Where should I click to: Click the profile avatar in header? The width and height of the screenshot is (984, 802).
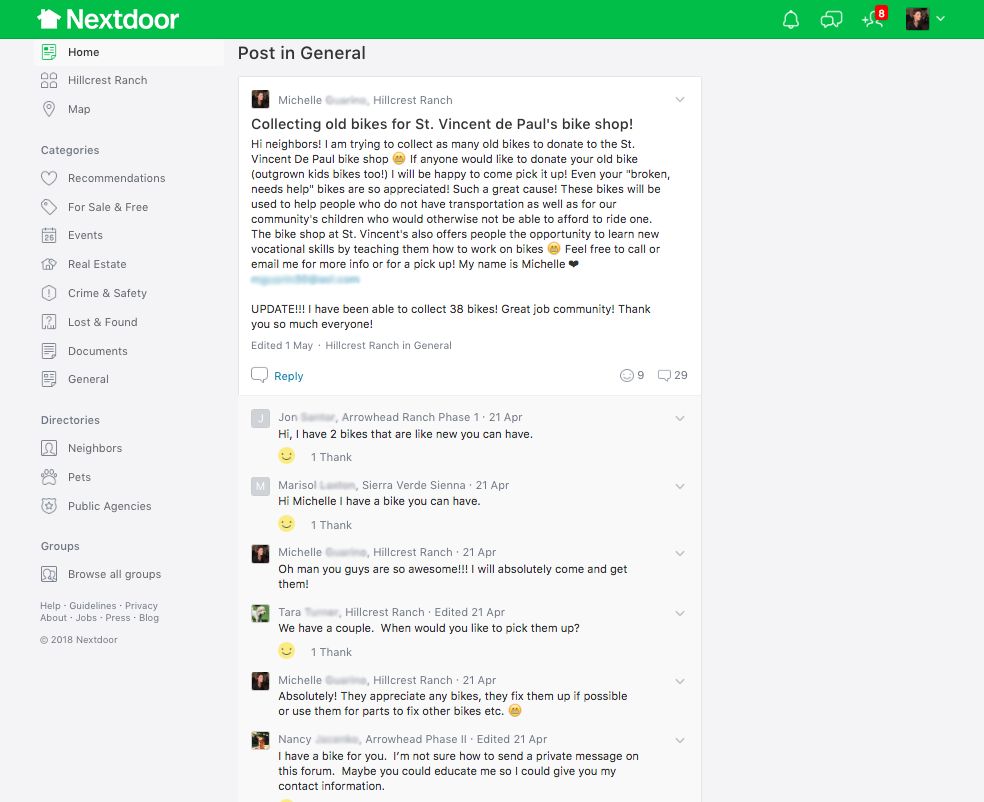917,19
